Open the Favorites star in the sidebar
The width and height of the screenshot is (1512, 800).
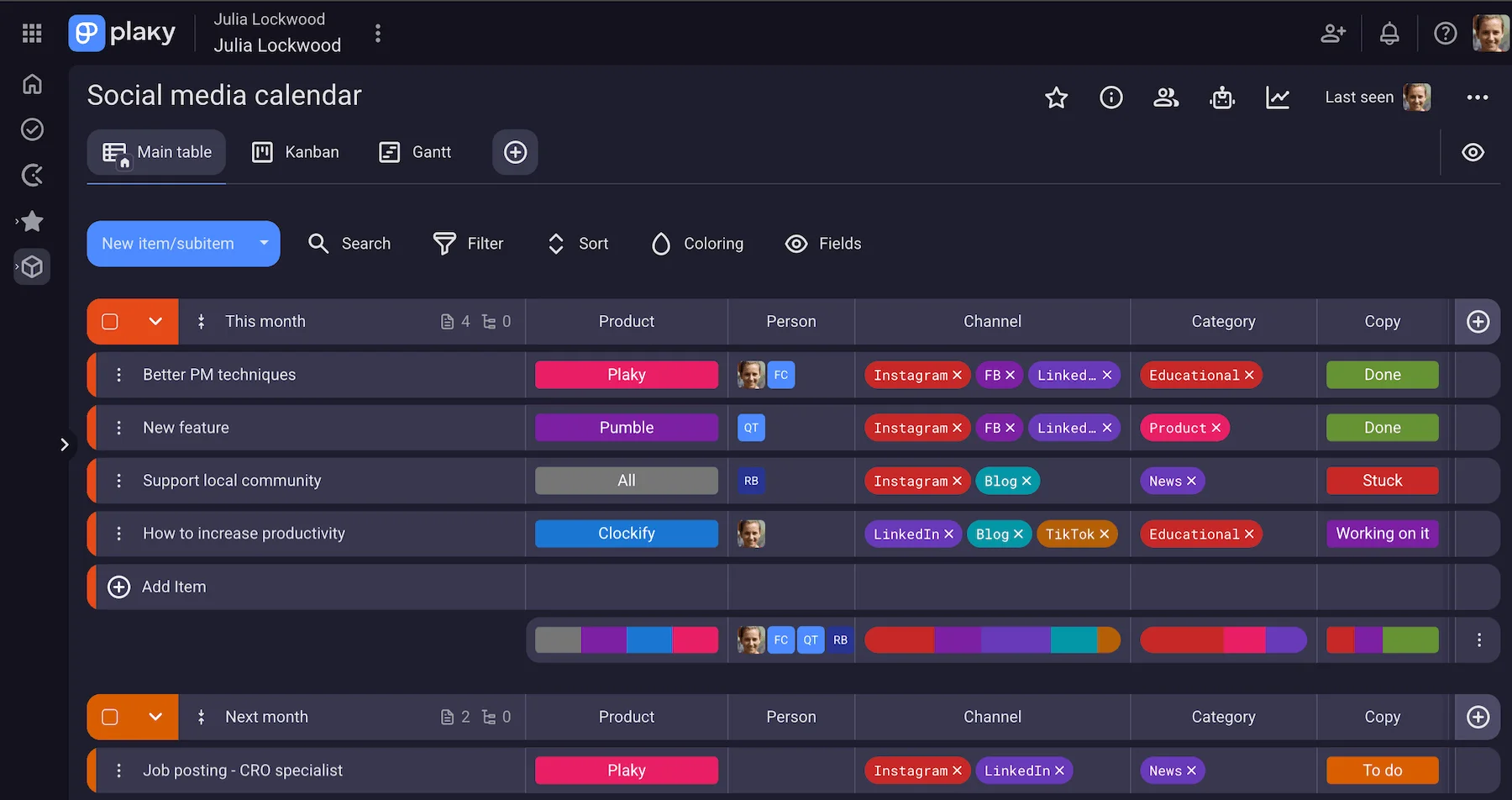click(32, 221)
